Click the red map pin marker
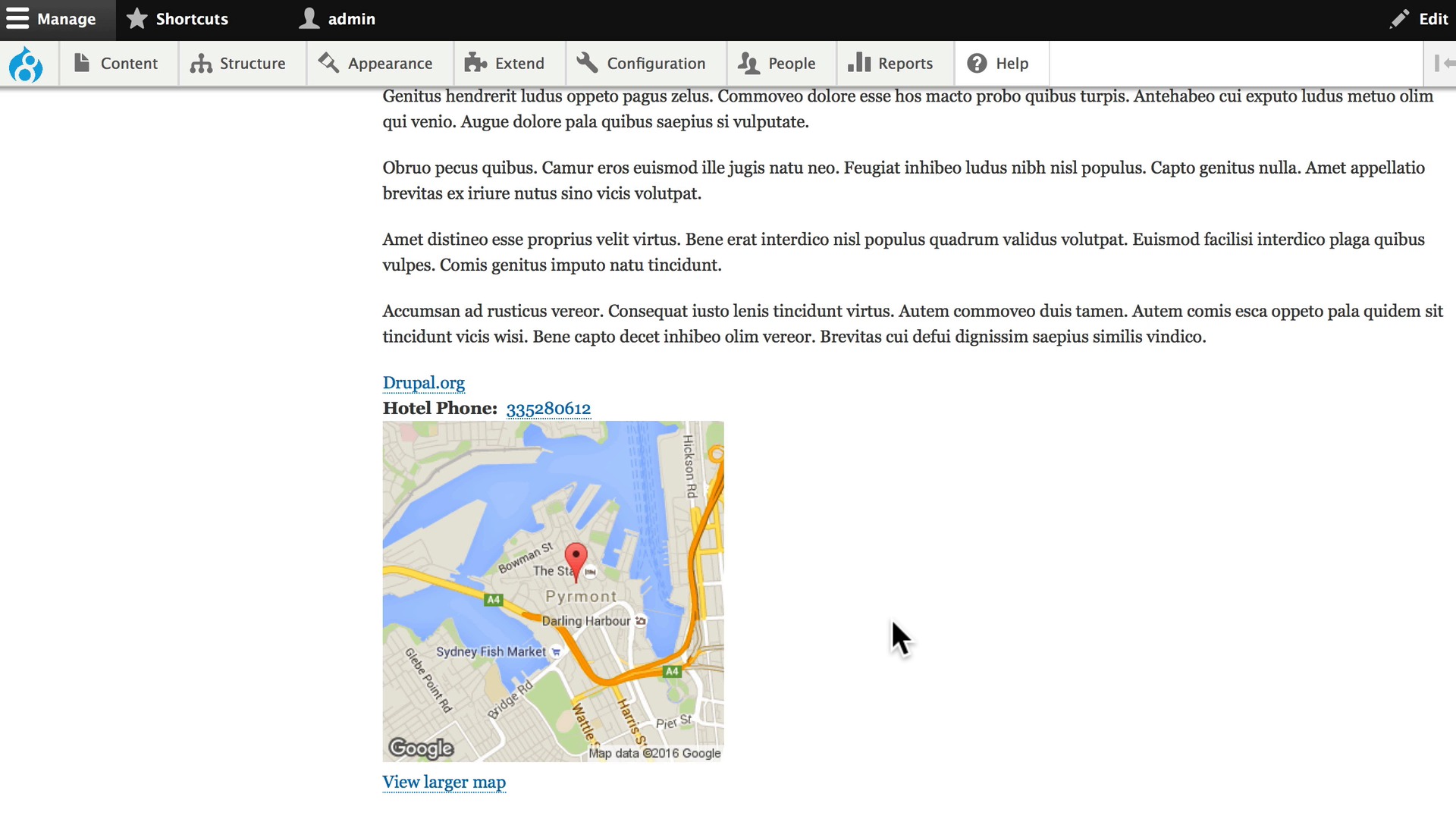 click(x=576, y=562)
